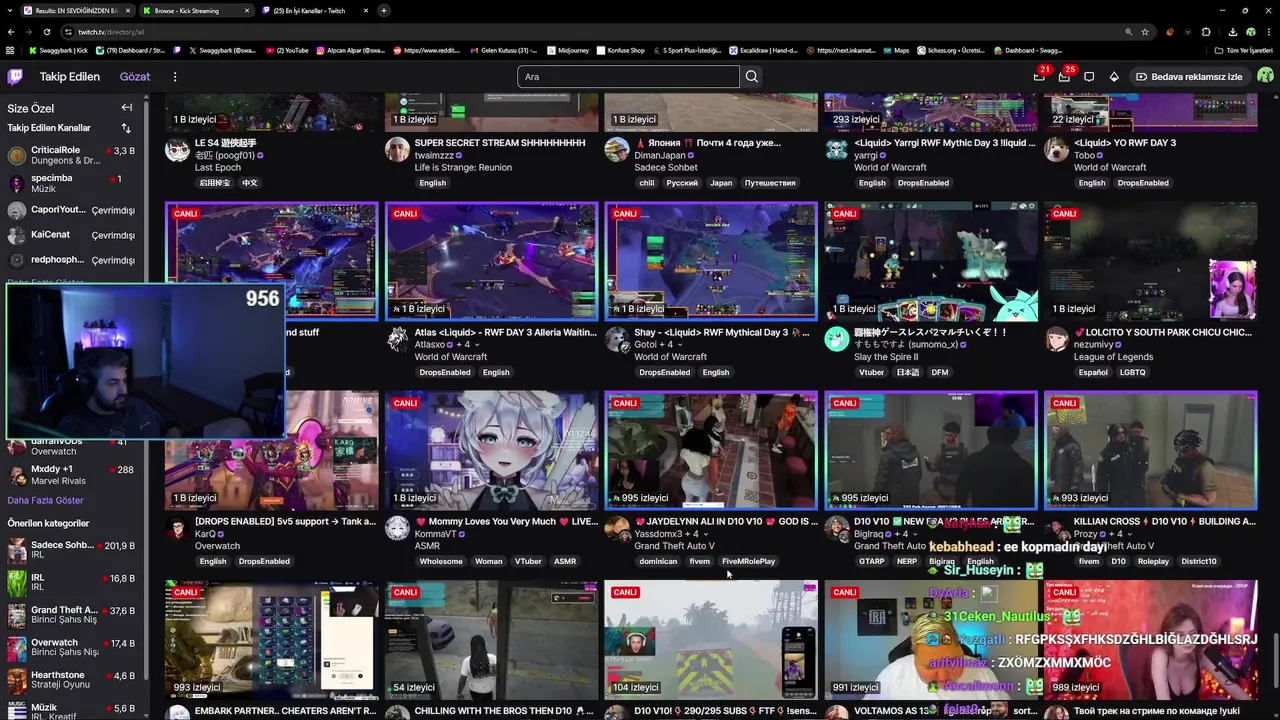The image size is (1280, 720).
Task: Click the ASMR tag under KommaVT
Action: point(565,561)
